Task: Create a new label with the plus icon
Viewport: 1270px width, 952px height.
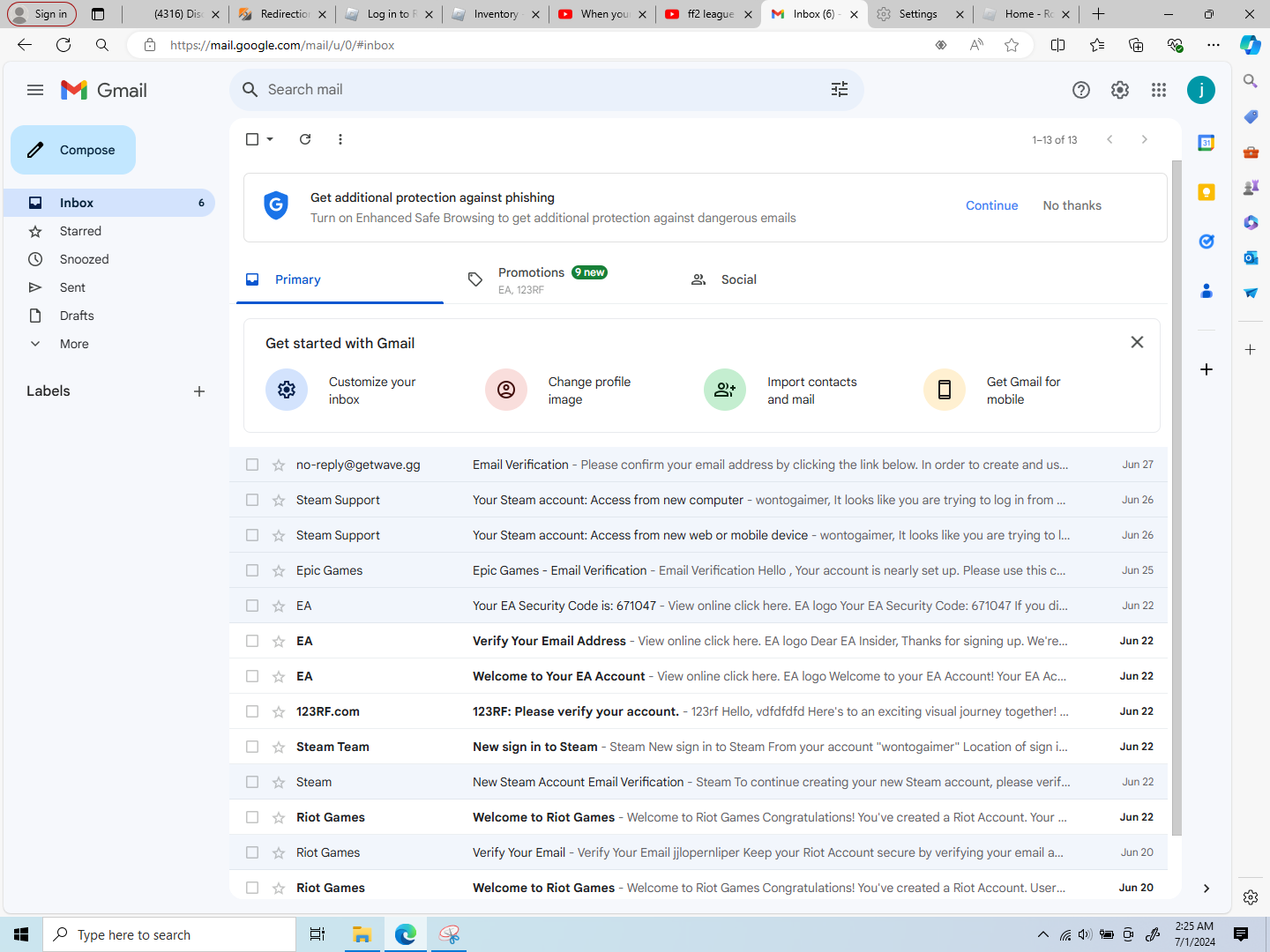Action: click(x=199, y=391)
